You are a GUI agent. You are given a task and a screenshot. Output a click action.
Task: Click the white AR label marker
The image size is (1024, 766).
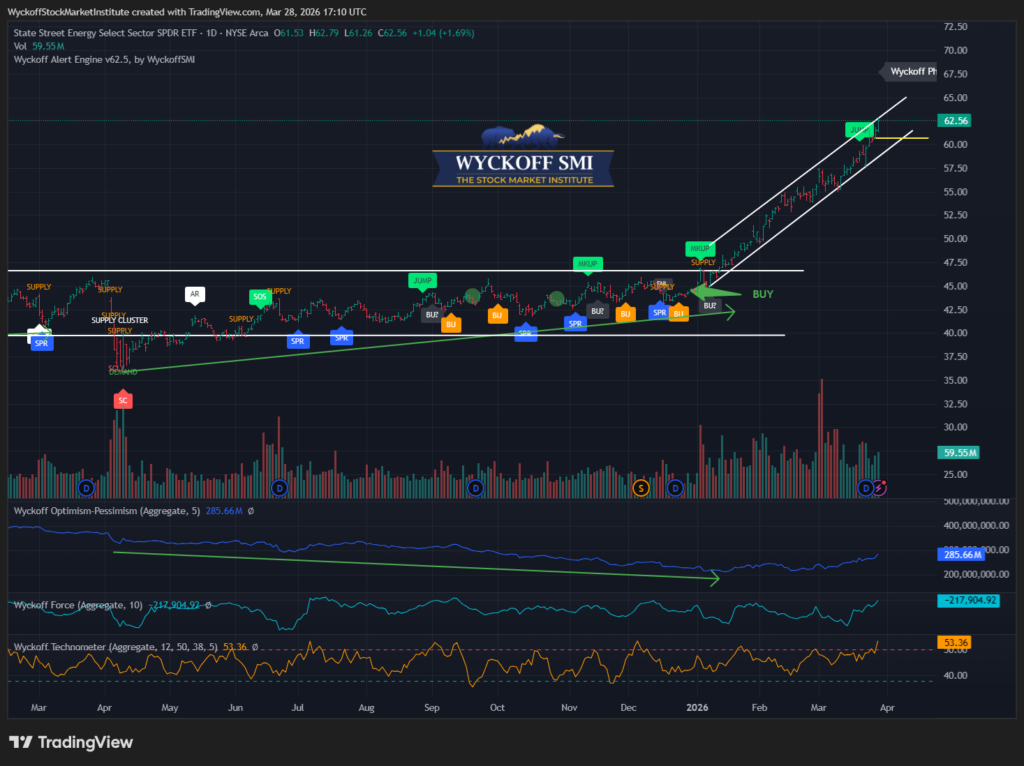point(195,295)
